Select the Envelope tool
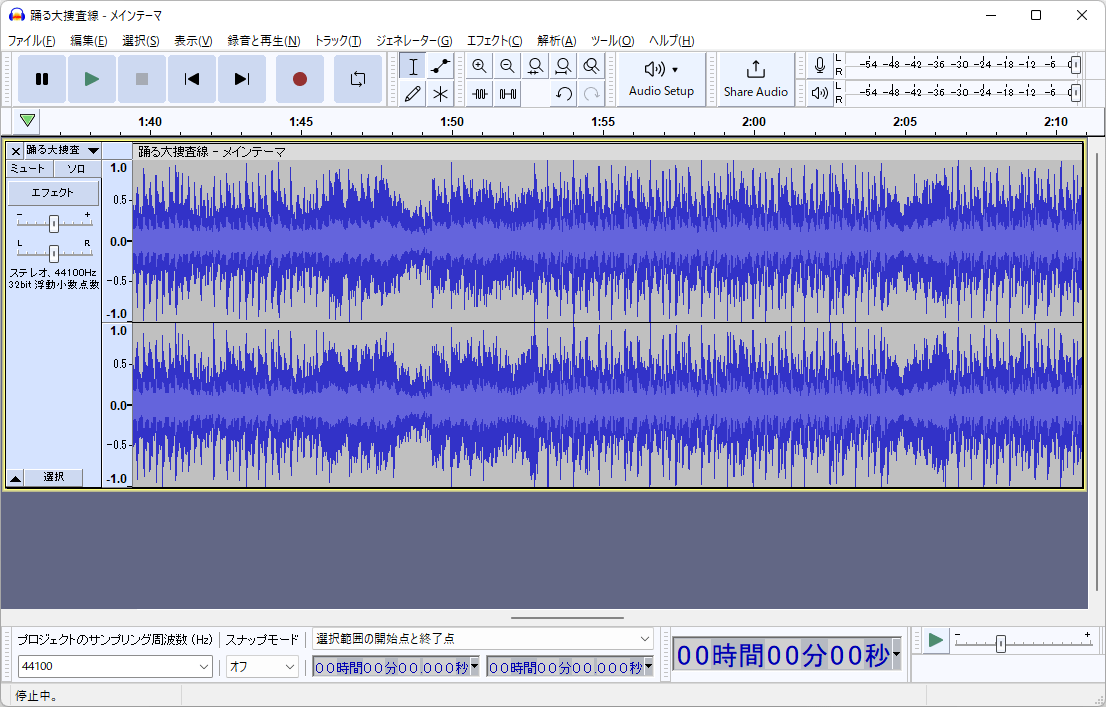Viewport: 1106px width, 707px height. coord(441,66)
